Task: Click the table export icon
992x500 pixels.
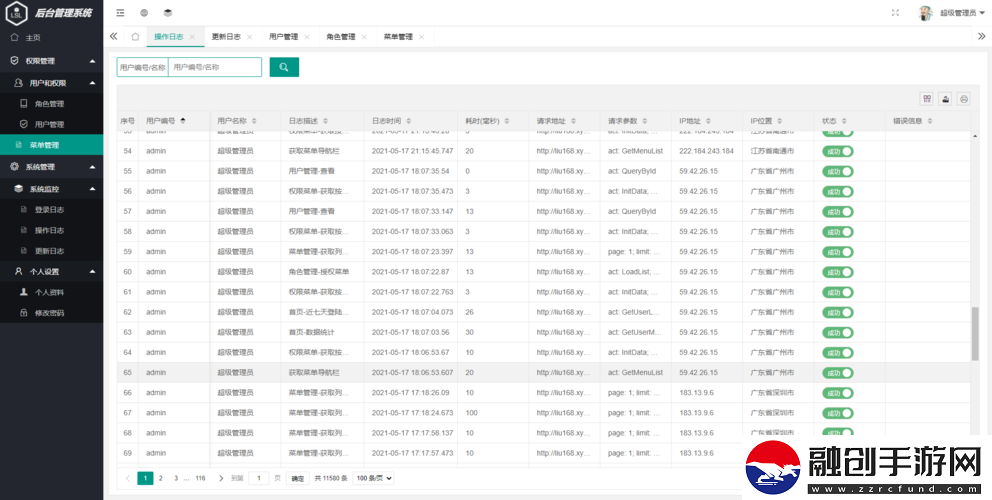Action: [x=945, y=99]
